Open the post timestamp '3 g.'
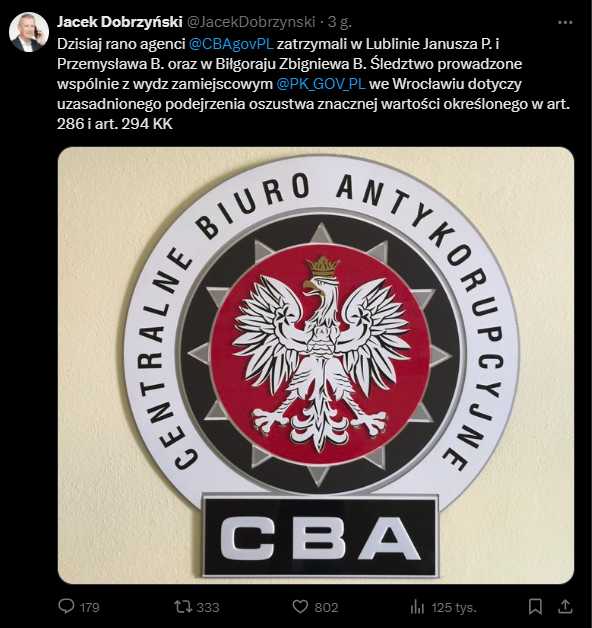Screen dimensions: 592x628 pos(340,22)
